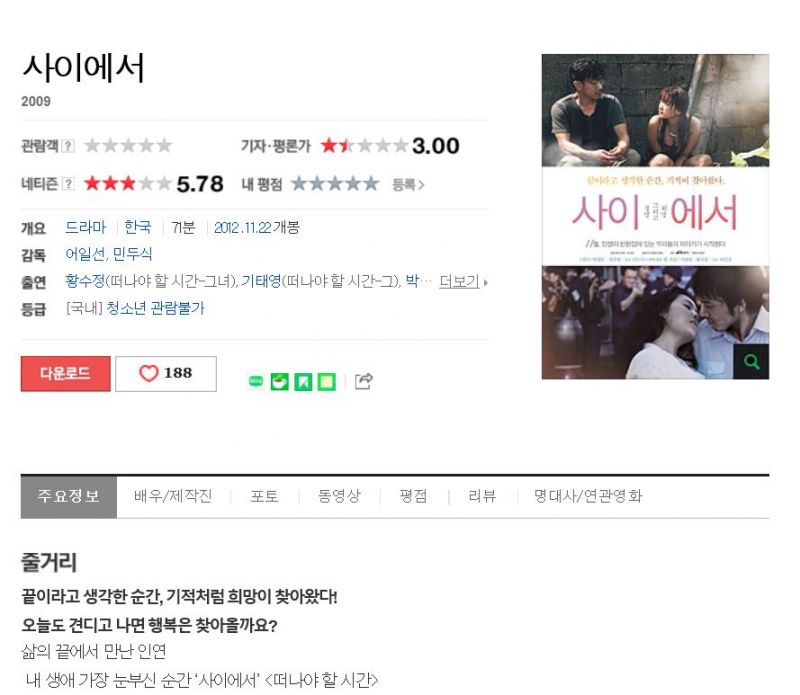
Task: Click the 사이에서 movie poster
Action: (x=655, y=216)
